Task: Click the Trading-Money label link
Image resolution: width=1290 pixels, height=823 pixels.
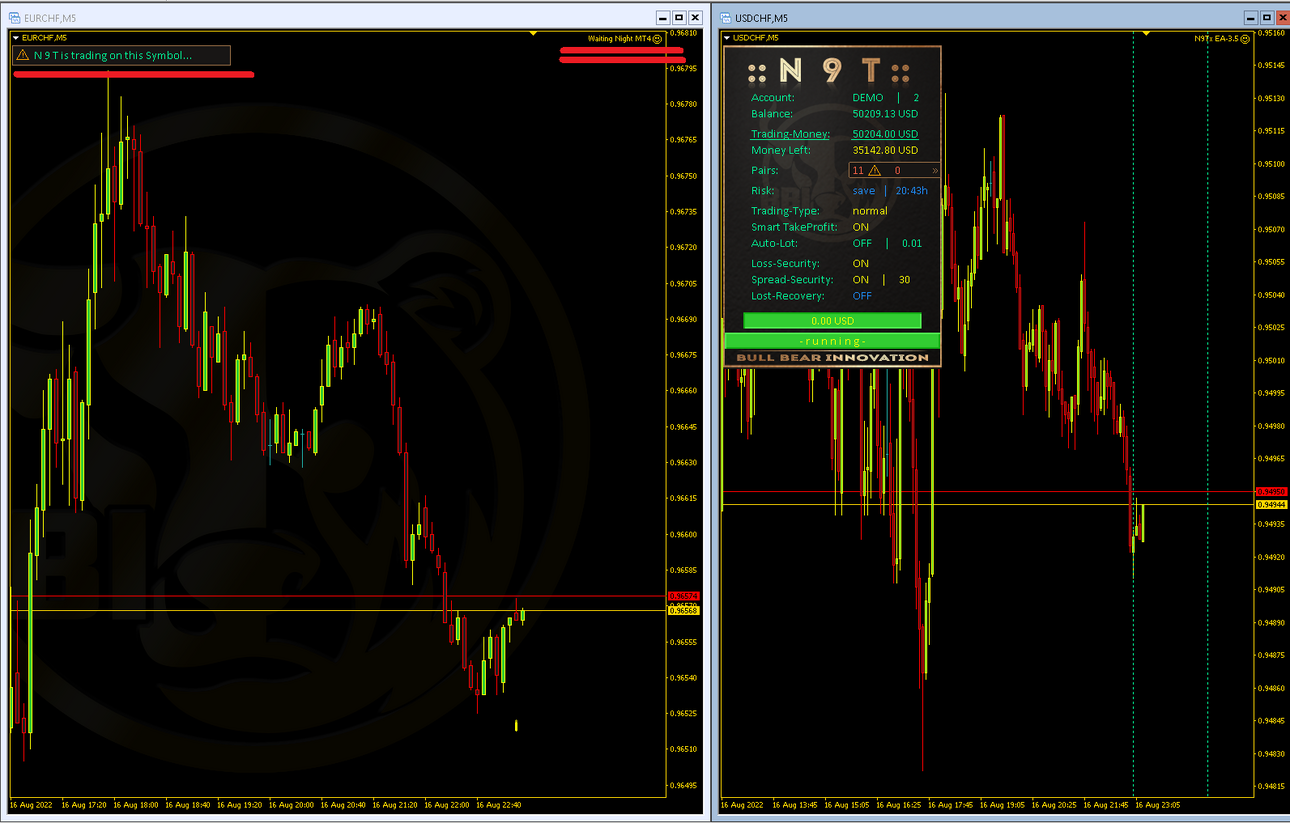Action: pyautogui.click(x=790, y=134)
